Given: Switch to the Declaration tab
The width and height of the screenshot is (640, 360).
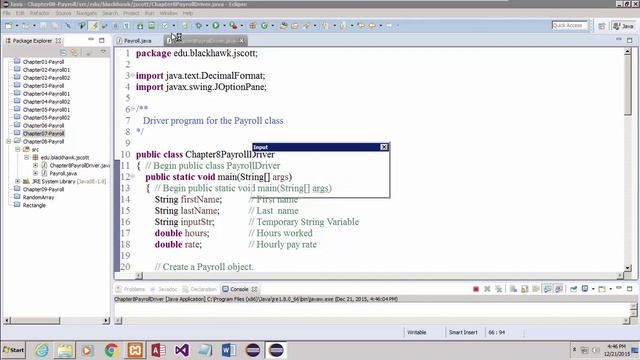Looking at the screenshot, I should pyautogui.click(x=200, y=289).
